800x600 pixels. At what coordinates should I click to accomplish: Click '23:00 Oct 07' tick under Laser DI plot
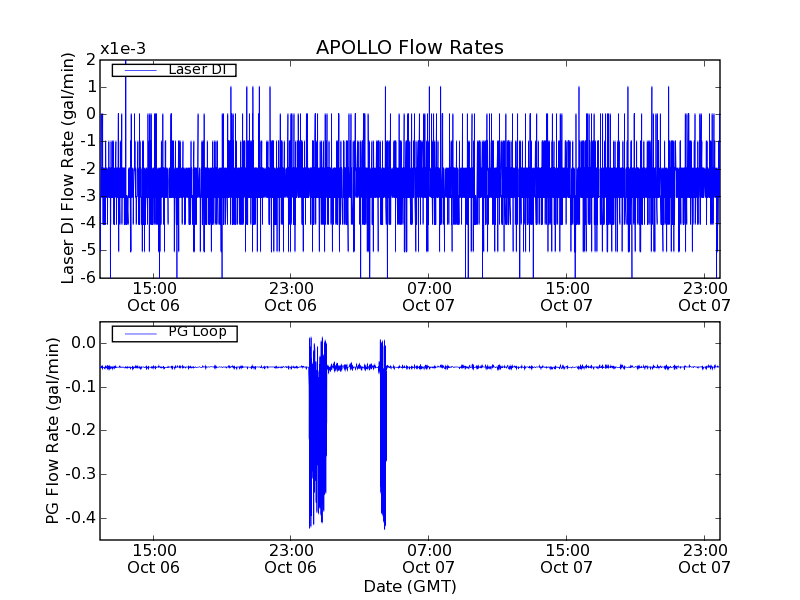click(705, 297)
